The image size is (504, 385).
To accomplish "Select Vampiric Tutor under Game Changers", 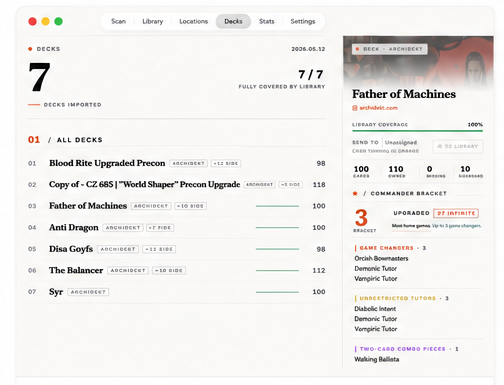I will [376, 278].
